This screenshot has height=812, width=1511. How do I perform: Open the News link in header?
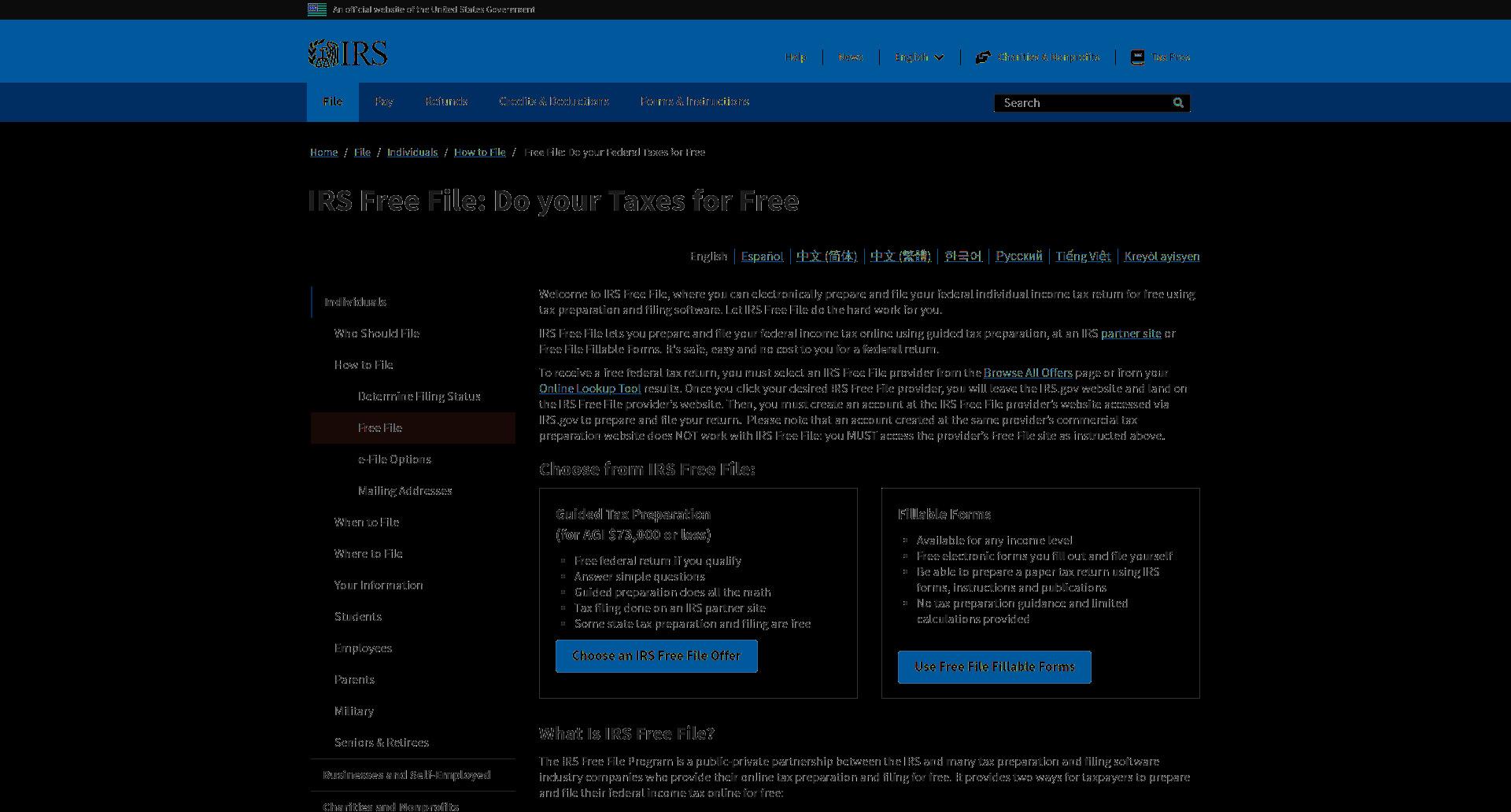(850, 57)
